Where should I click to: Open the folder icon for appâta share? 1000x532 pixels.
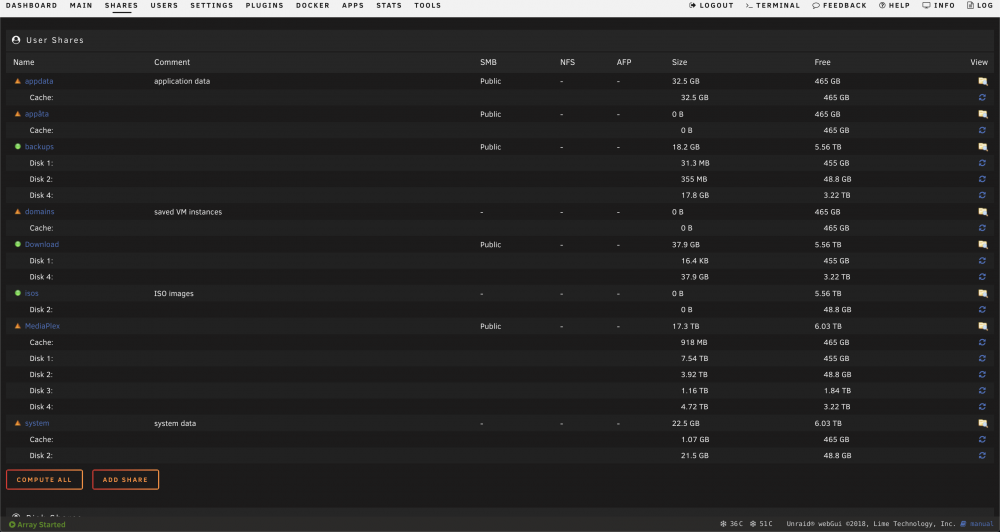(982, 114)
